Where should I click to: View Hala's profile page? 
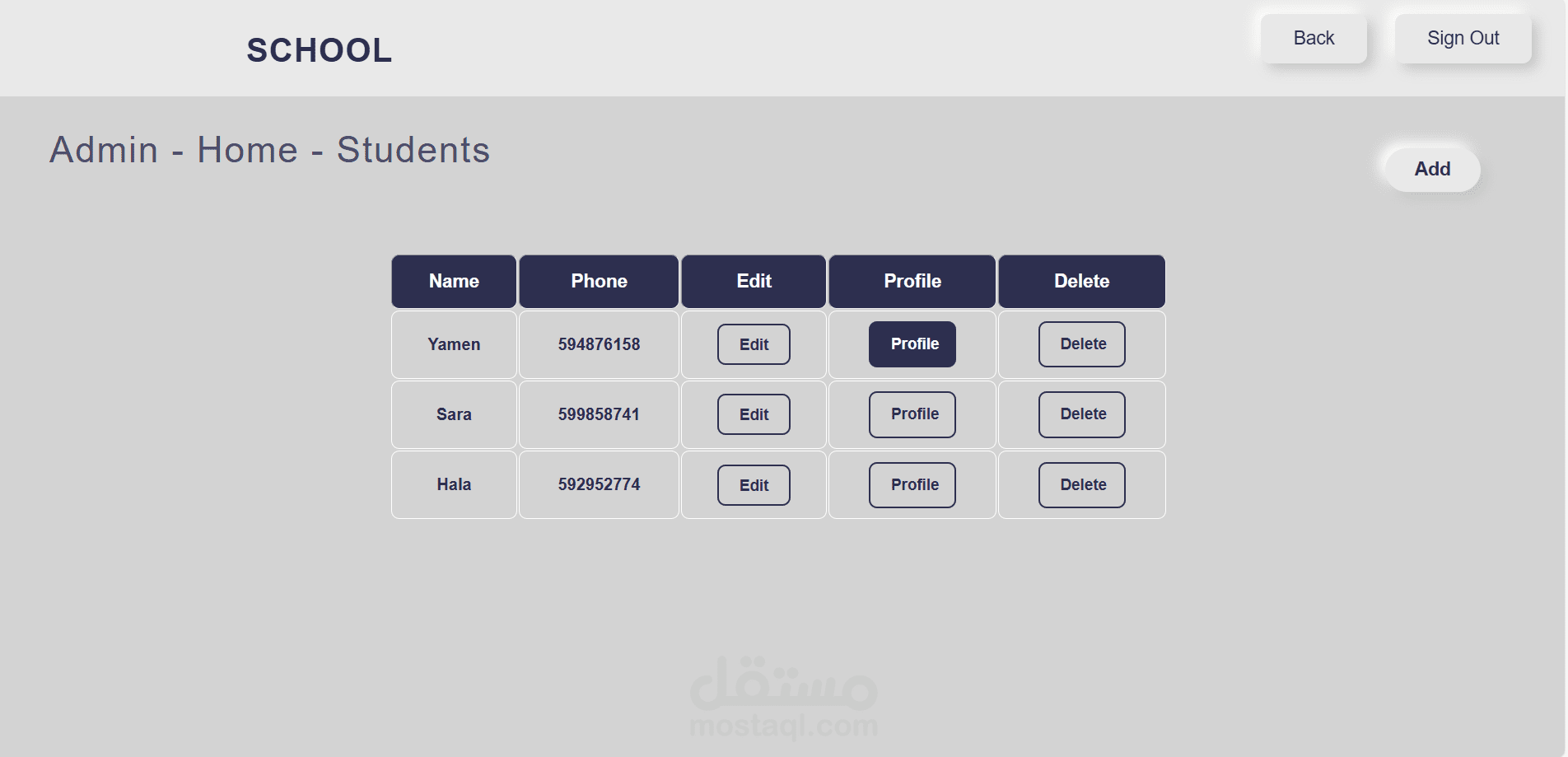pos(912,485)
